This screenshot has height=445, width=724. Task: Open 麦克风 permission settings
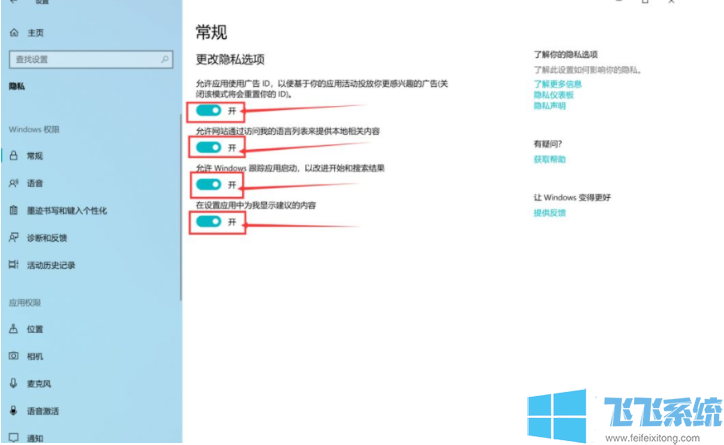click(x=39, y=384)
